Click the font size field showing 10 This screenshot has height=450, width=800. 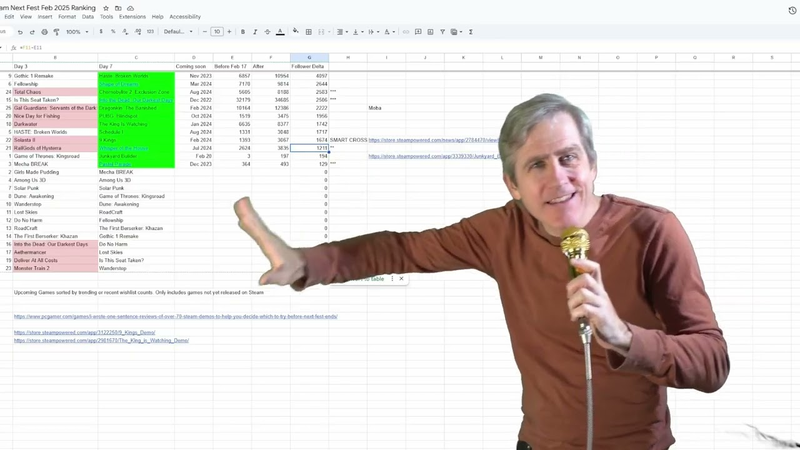(x=217, y=32)
